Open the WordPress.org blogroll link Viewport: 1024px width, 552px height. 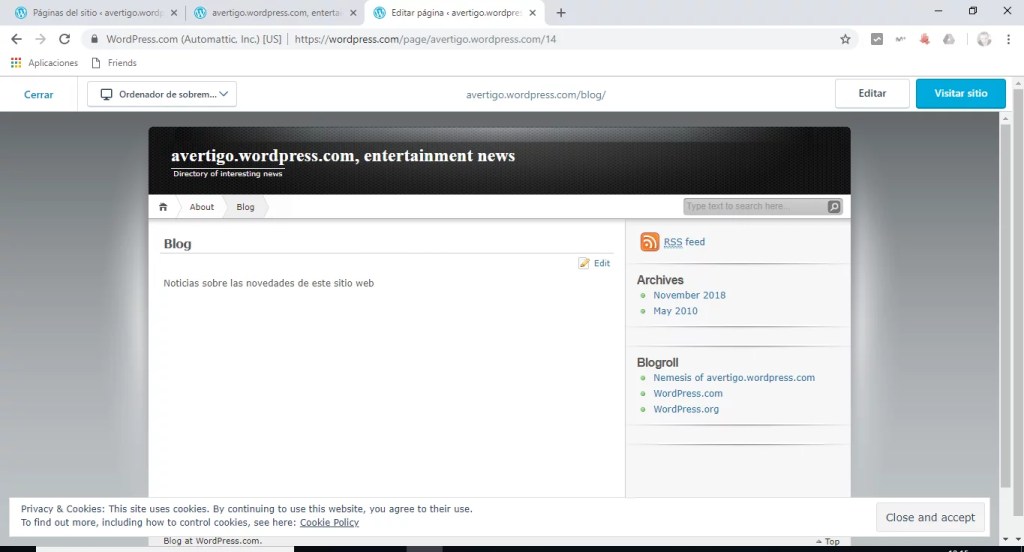[x=686, y=409]
